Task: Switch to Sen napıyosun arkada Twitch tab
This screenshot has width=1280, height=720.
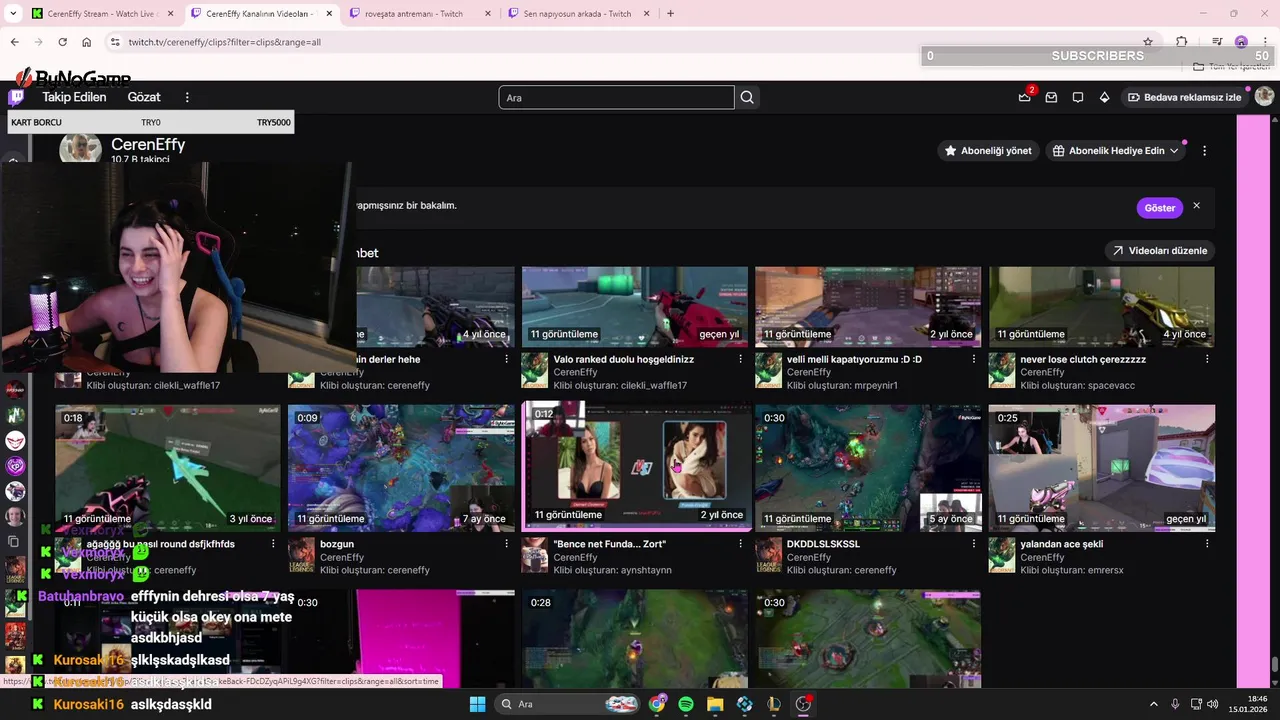Action: pos(576,13)
